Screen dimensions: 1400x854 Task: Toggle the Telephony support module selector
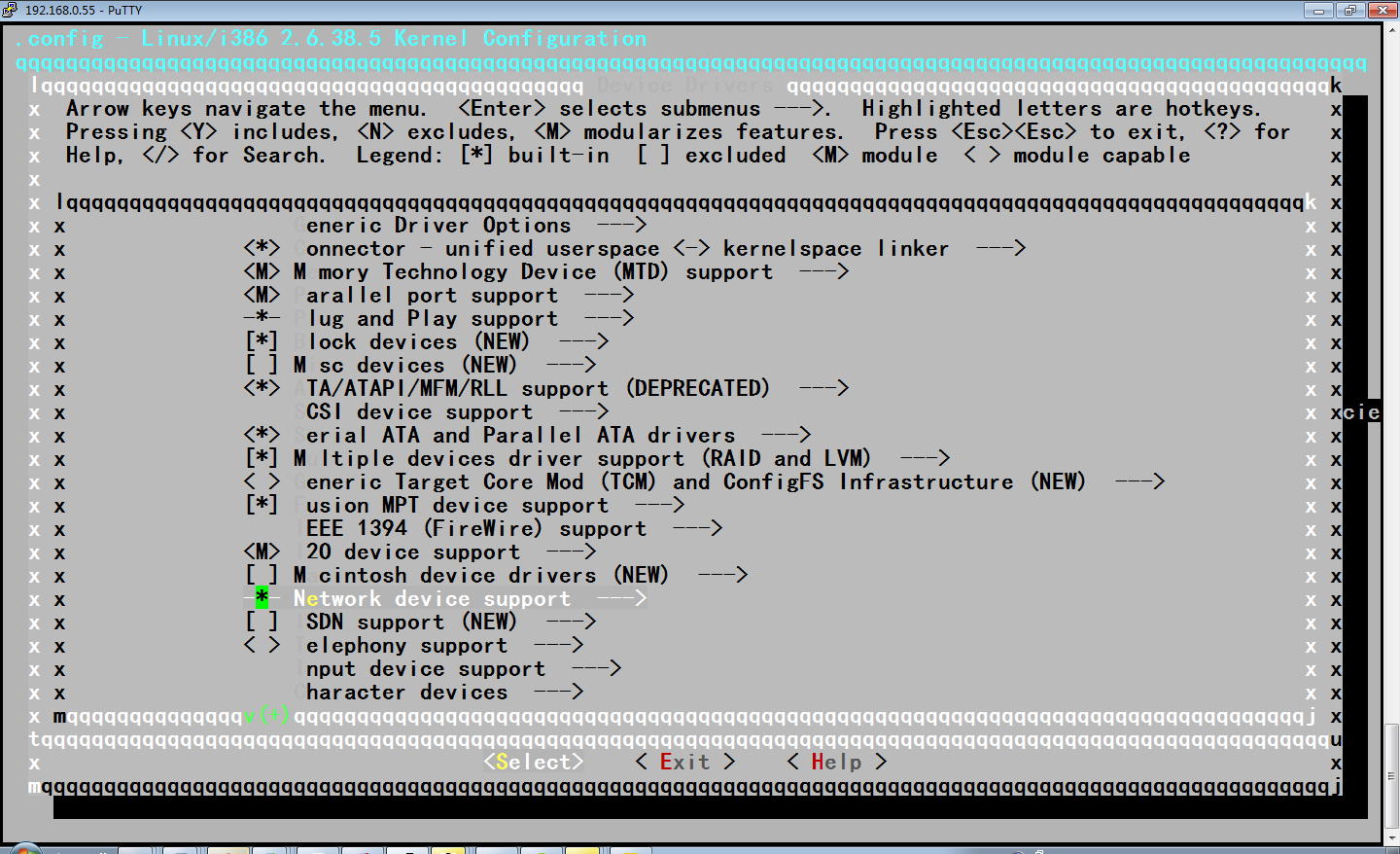[x=262, y=646]
